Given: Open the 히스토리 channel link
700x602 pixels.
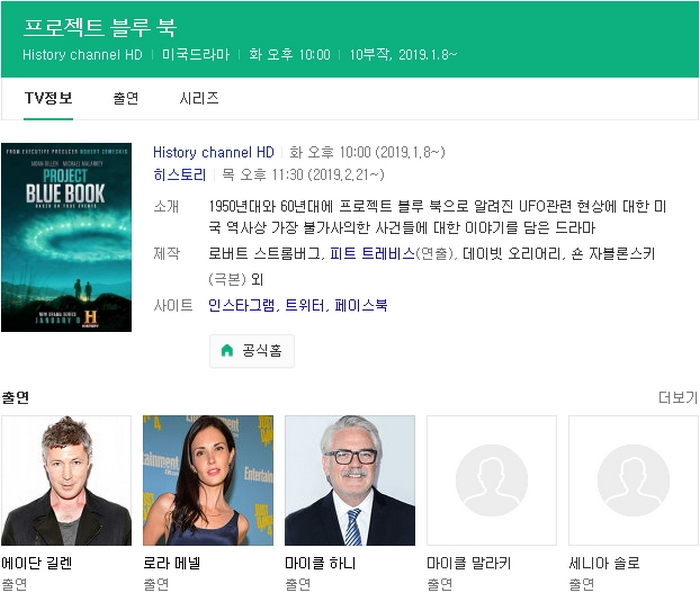Looking at the screenshot, I should pyautogui.click(x=179, y=175).
